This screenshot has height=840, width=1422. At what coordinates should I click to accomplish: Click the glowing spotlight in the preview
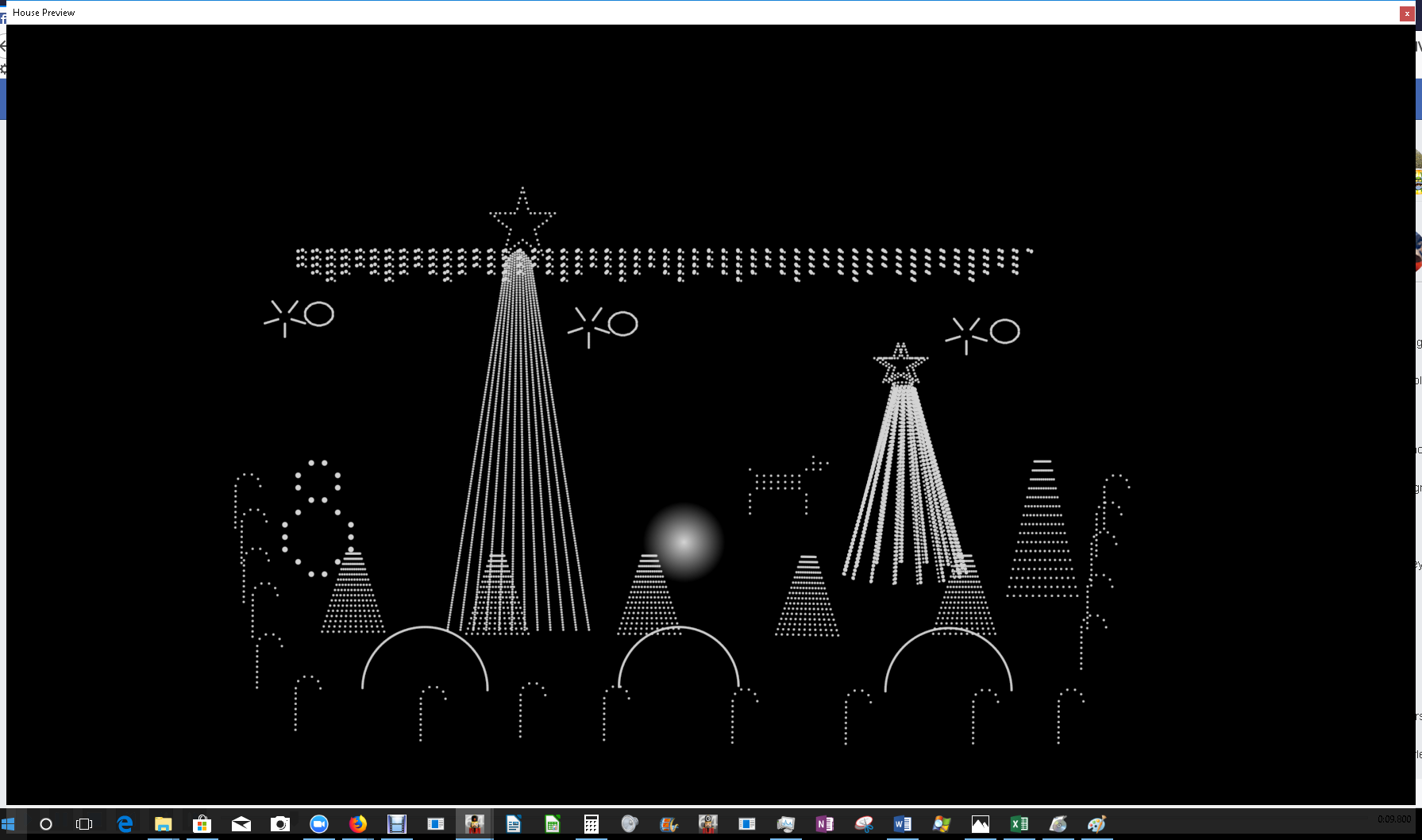(684, 541)
